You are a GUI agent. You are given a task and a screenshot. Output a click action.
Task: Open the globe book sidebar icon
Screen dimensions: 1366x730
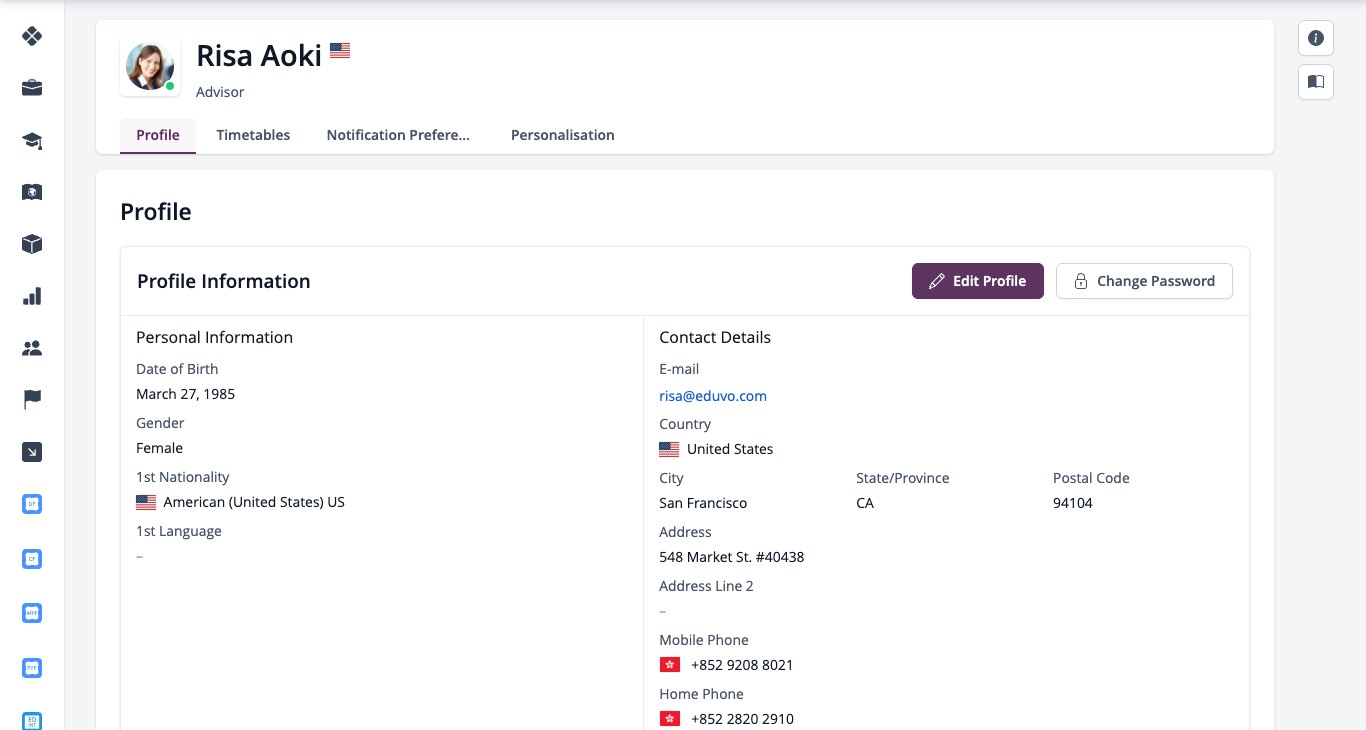32,192
